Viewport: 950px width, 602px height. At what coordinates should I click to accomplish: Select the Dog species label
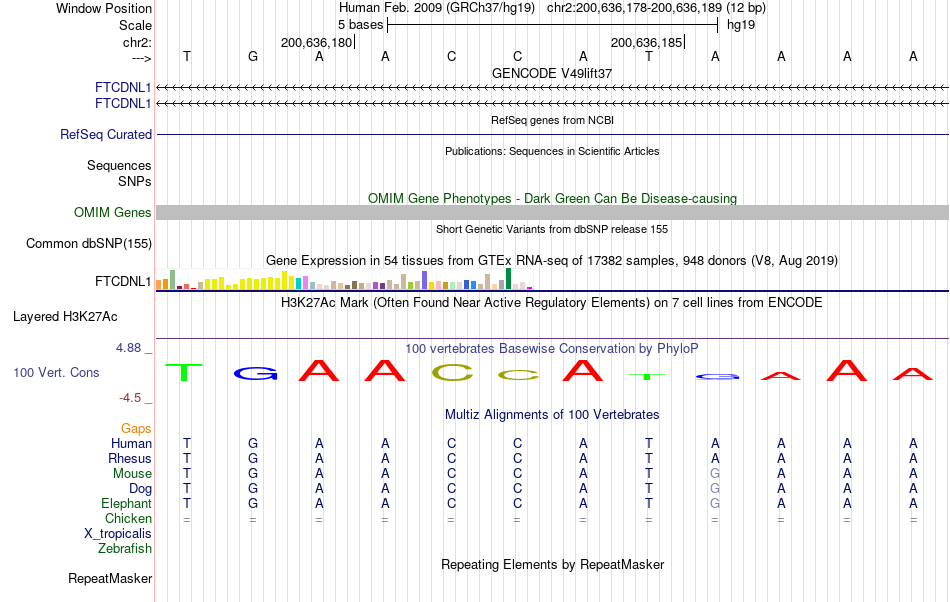140,488
